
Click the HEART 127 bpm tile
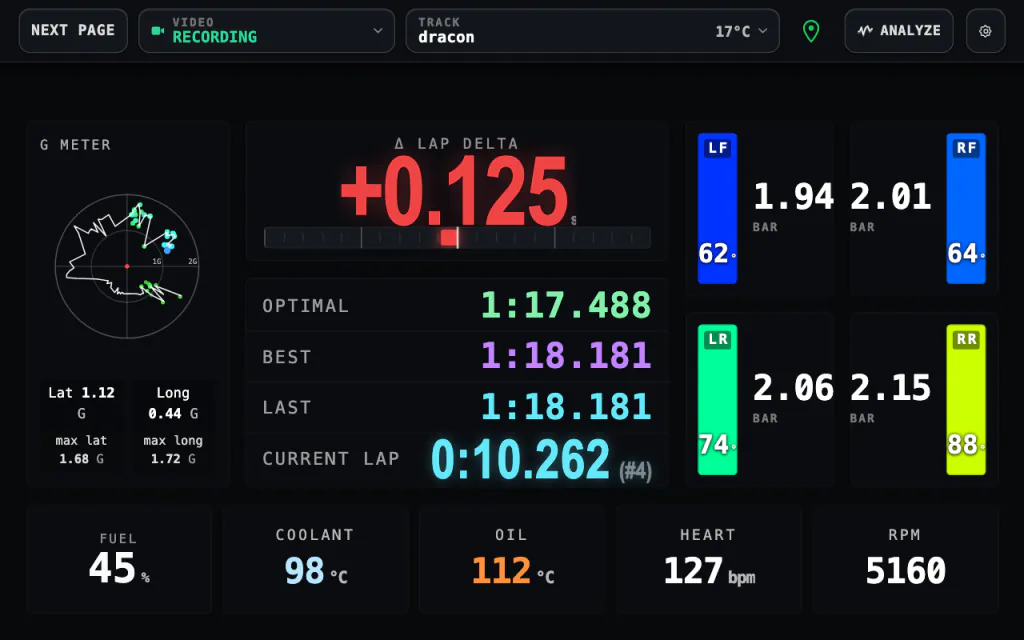[x=709, y=559]
